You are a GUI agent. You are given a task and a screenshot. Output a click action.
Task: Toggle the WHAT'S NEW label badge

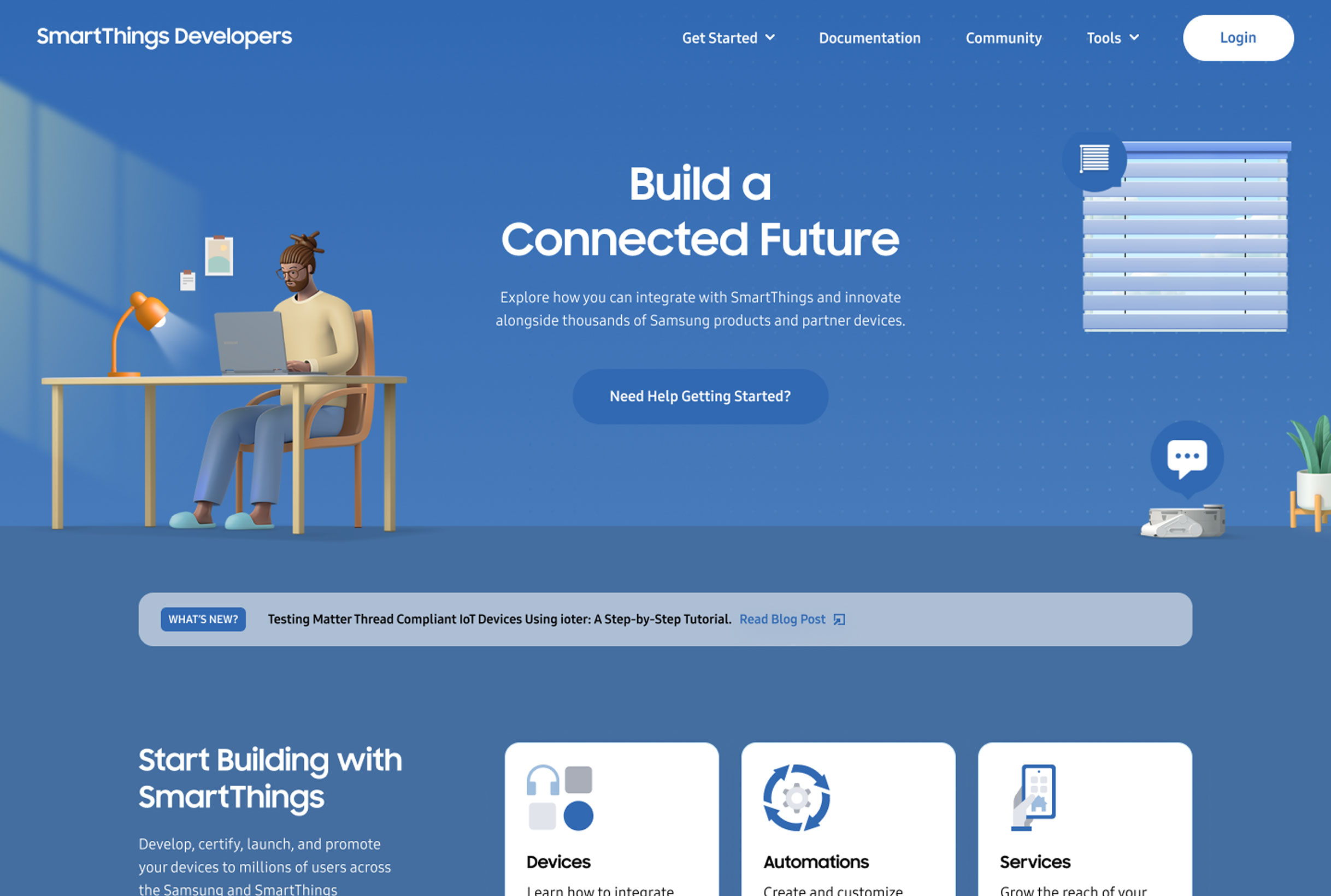click(x=202, y=619)
